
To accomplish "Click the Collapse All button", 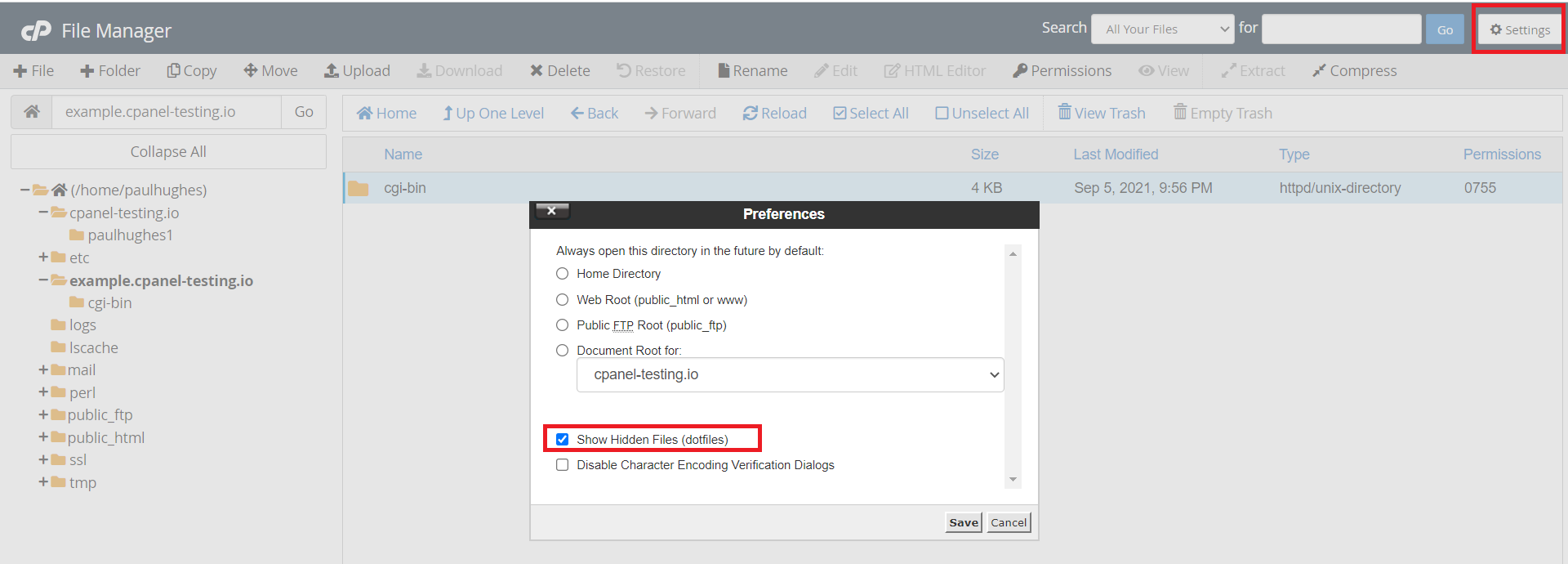I will (168, 152).
